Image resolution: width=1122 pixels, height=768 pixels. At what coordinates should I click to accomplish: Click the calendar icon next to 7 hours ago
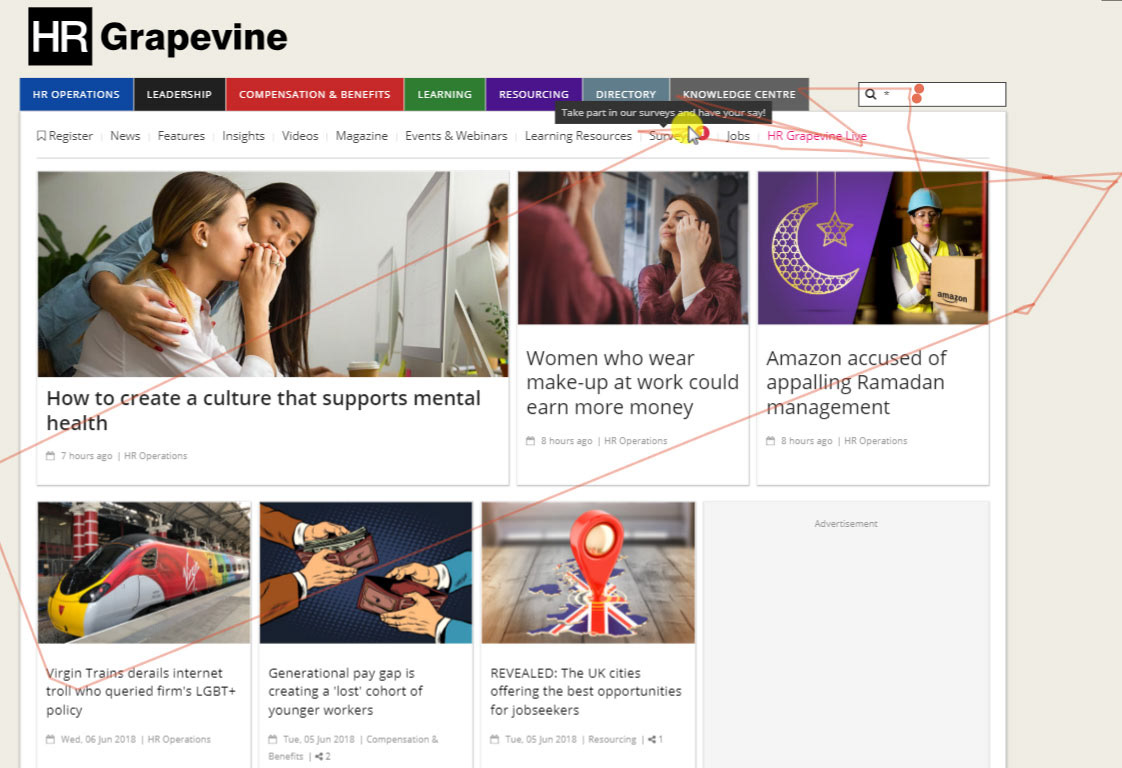[x=50, y=456]
